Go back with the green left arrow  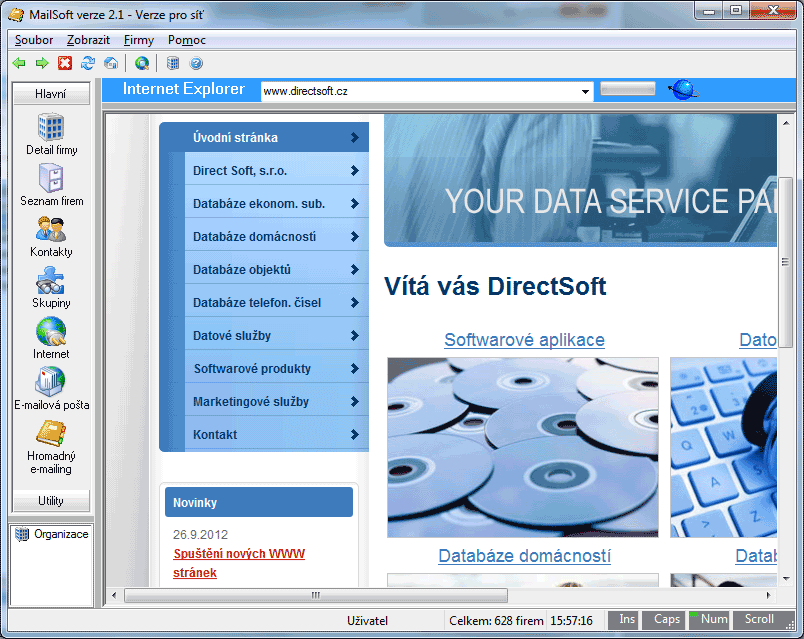click(19, 63)
